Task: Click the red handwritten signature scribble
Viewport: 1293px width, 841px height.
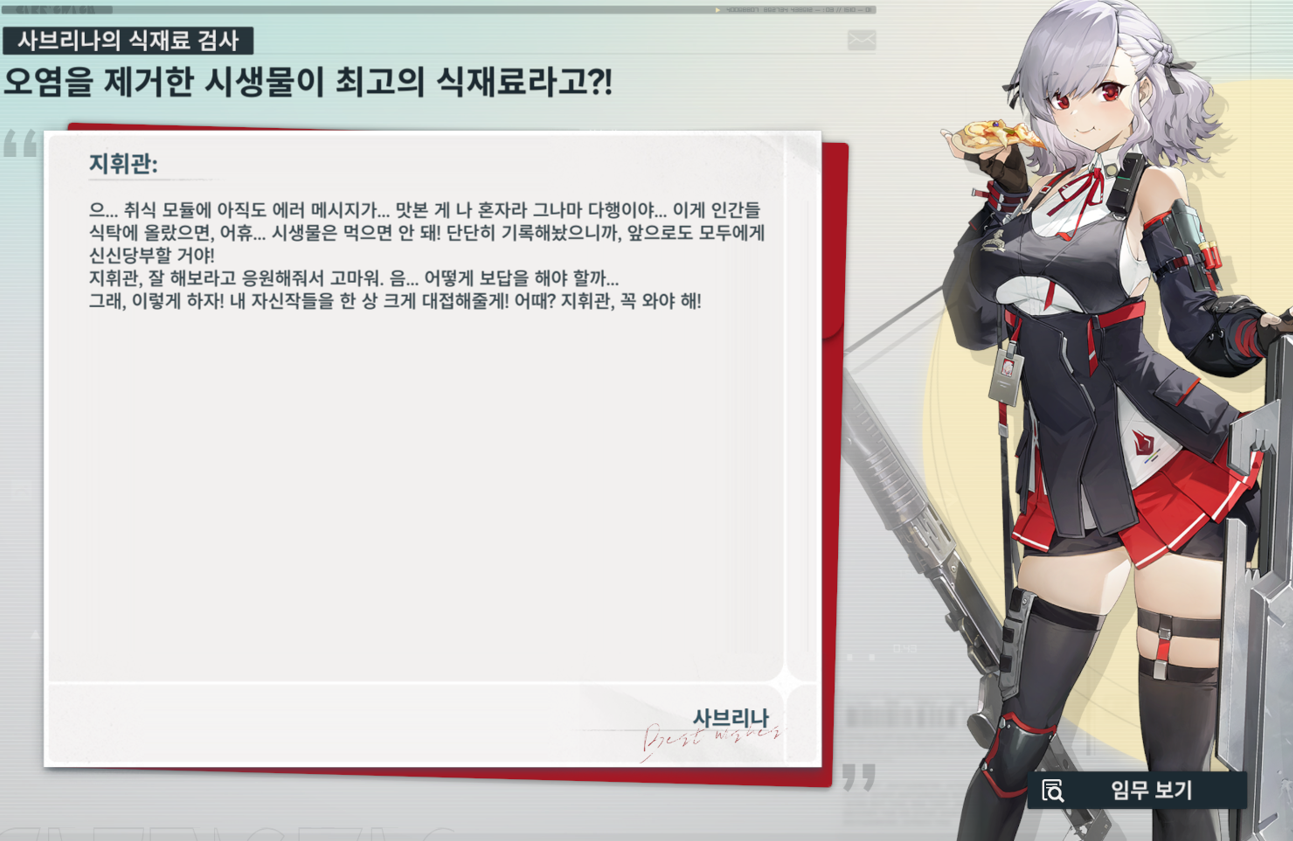Action: [x=712, y=743]
